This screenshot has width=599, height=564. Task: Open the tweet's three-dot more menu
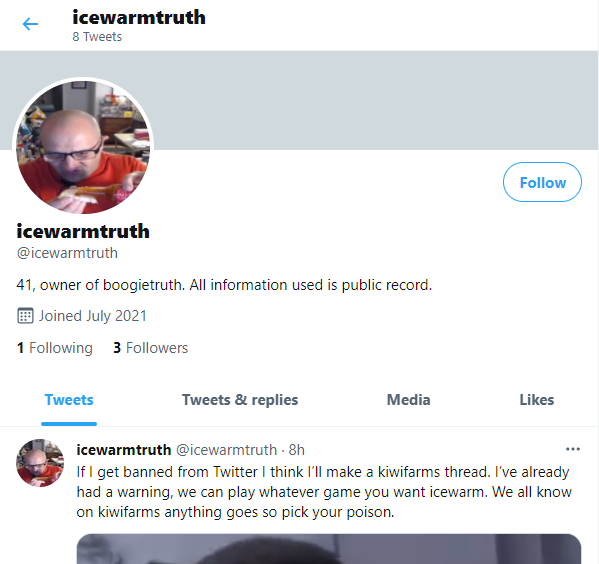click(x=573, y=449)
